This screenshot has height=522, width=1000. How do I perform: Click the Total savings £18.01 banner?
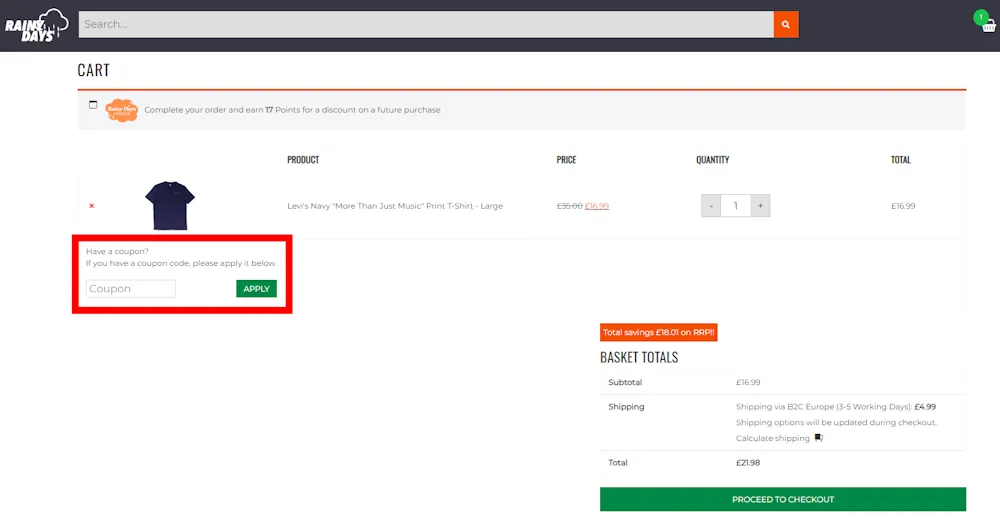[x=658, y=332]
